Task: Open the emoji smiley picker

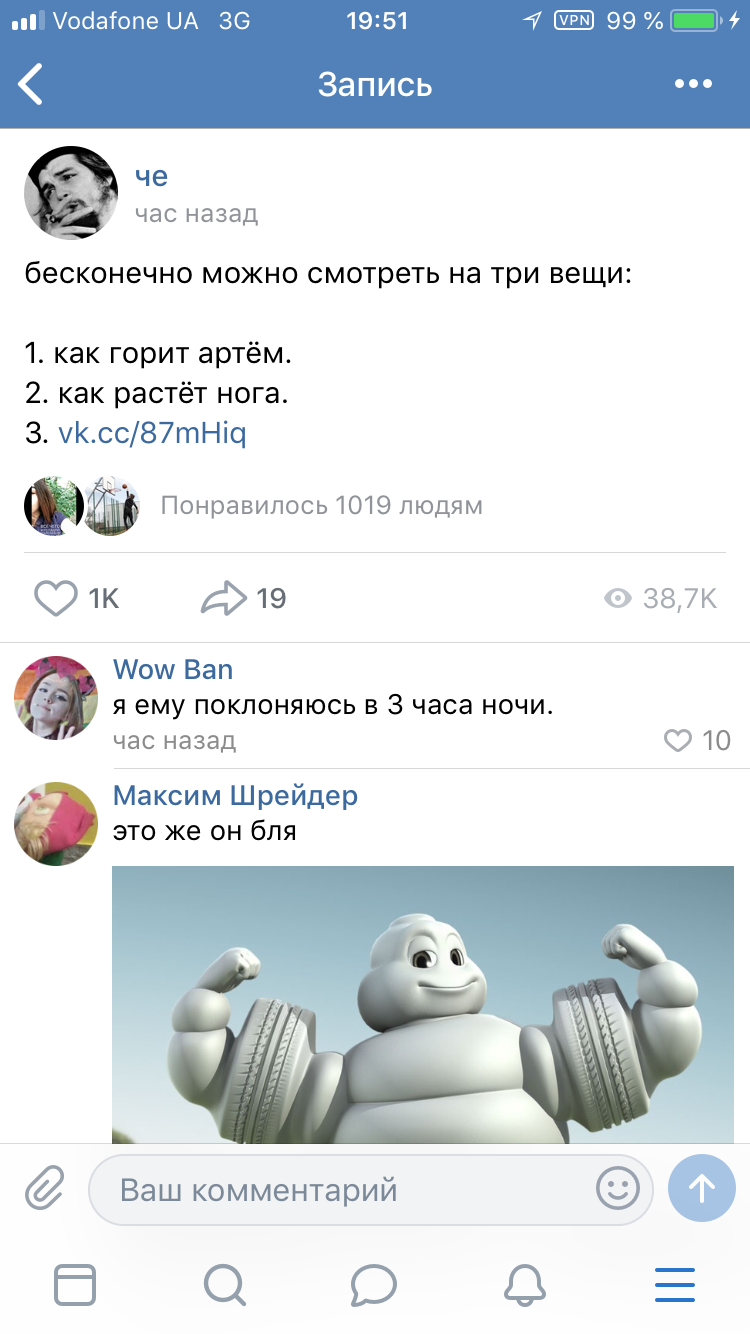Action: coord(617,1189)
